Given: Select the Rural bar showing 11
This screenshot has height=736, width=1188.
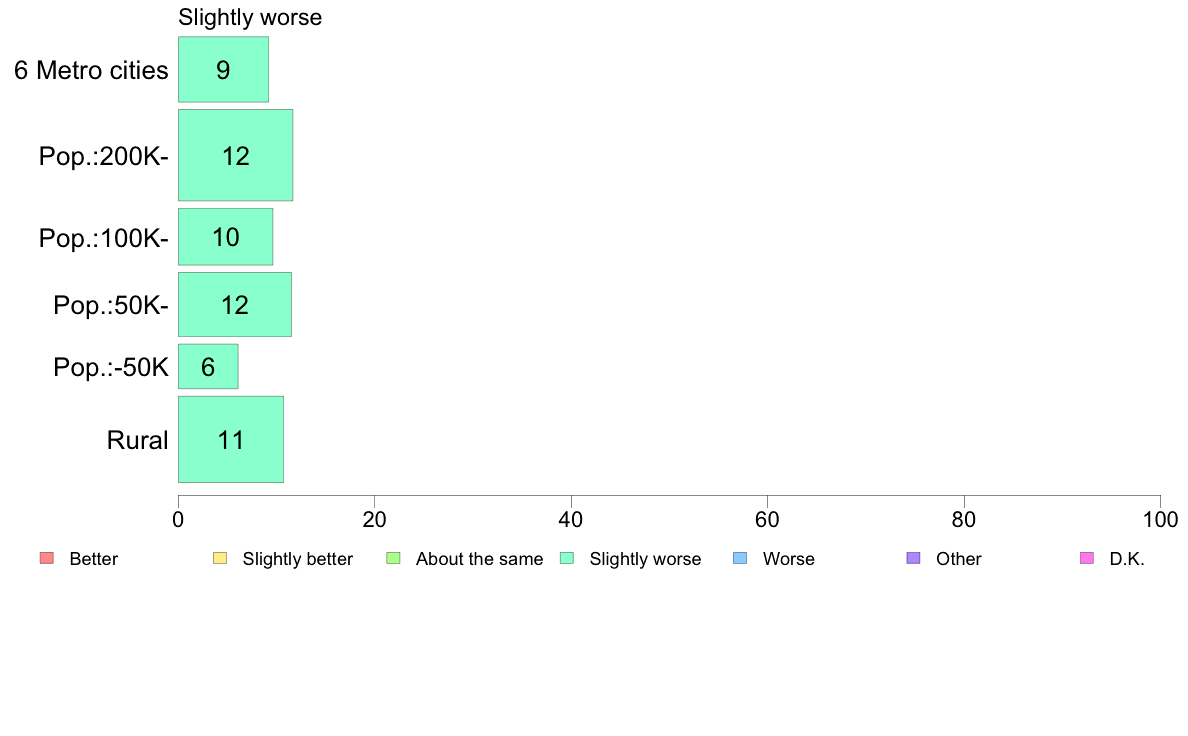Looking at the screenshot, I should (x=231, y=440).
